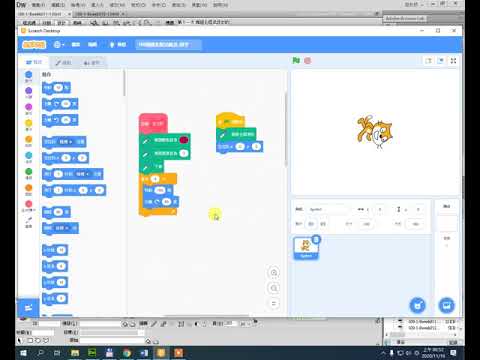Click the Scratch logo in the menu bar
Image resolution: width=480 pixels, height=360 pixels.
tap(34, 44)
